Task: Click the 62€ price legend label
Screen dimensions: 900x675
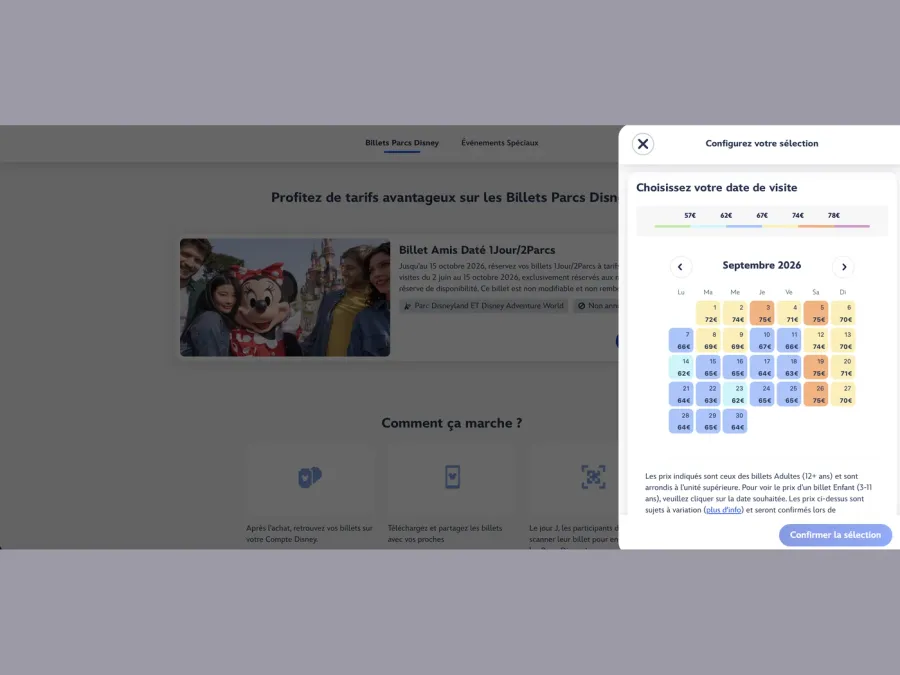Action: [x=726, y=215]
